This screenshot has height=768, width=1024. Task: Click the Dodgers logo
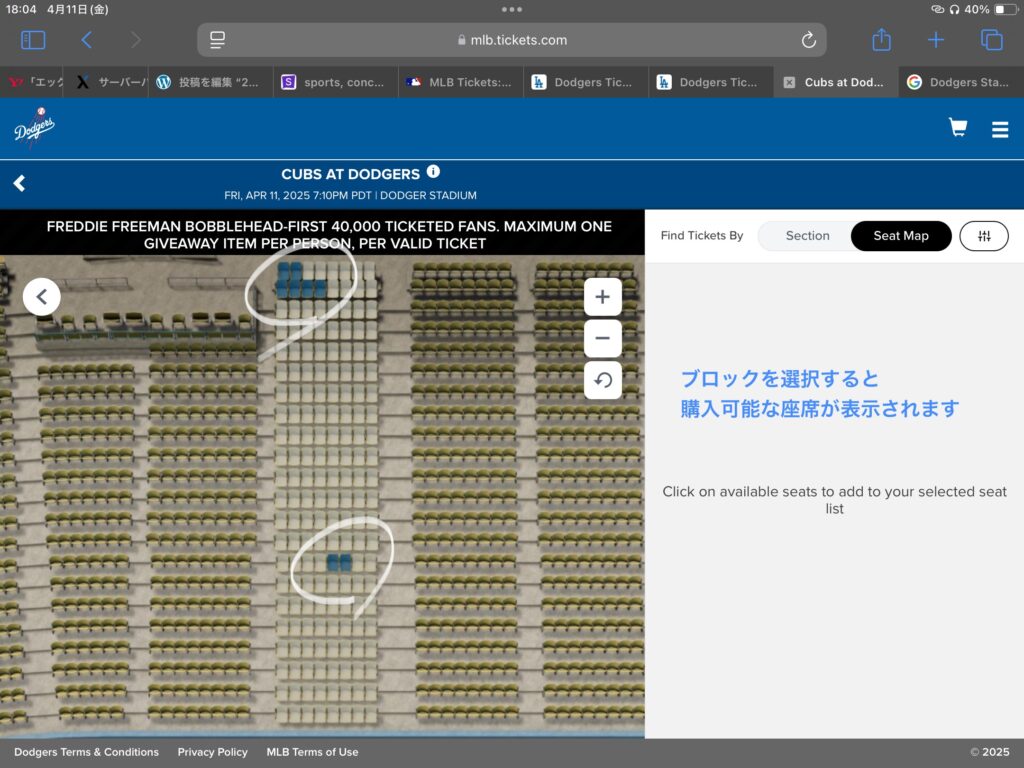pyautogui.click(x=34, y=127)
